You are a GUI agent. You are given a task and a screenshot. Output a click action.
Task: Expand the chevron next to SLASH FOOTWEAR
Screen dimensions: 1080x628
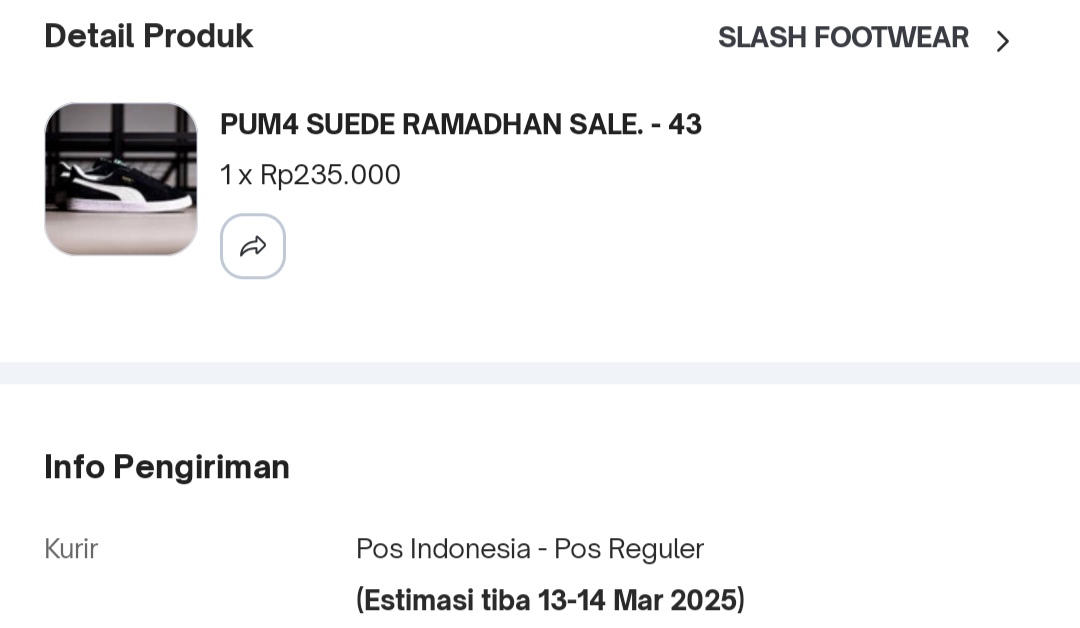1003,41
